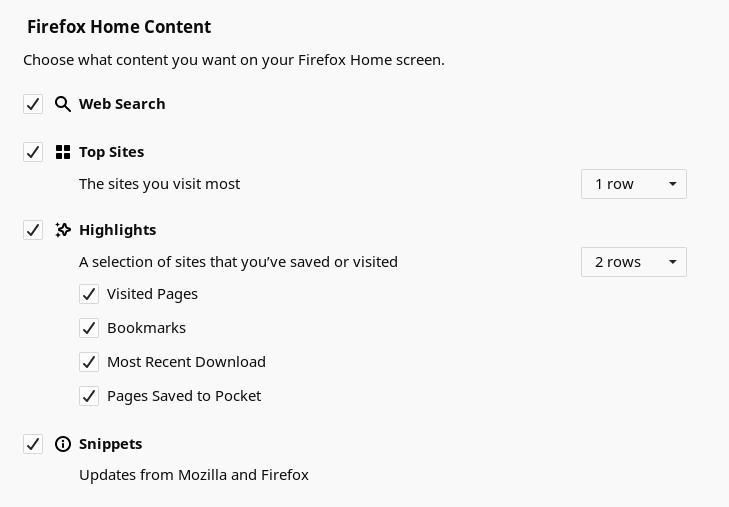Click the Top Sites grid icon
Image resolution: width=729 pixels, height=507 pixels.
[63, 152]
